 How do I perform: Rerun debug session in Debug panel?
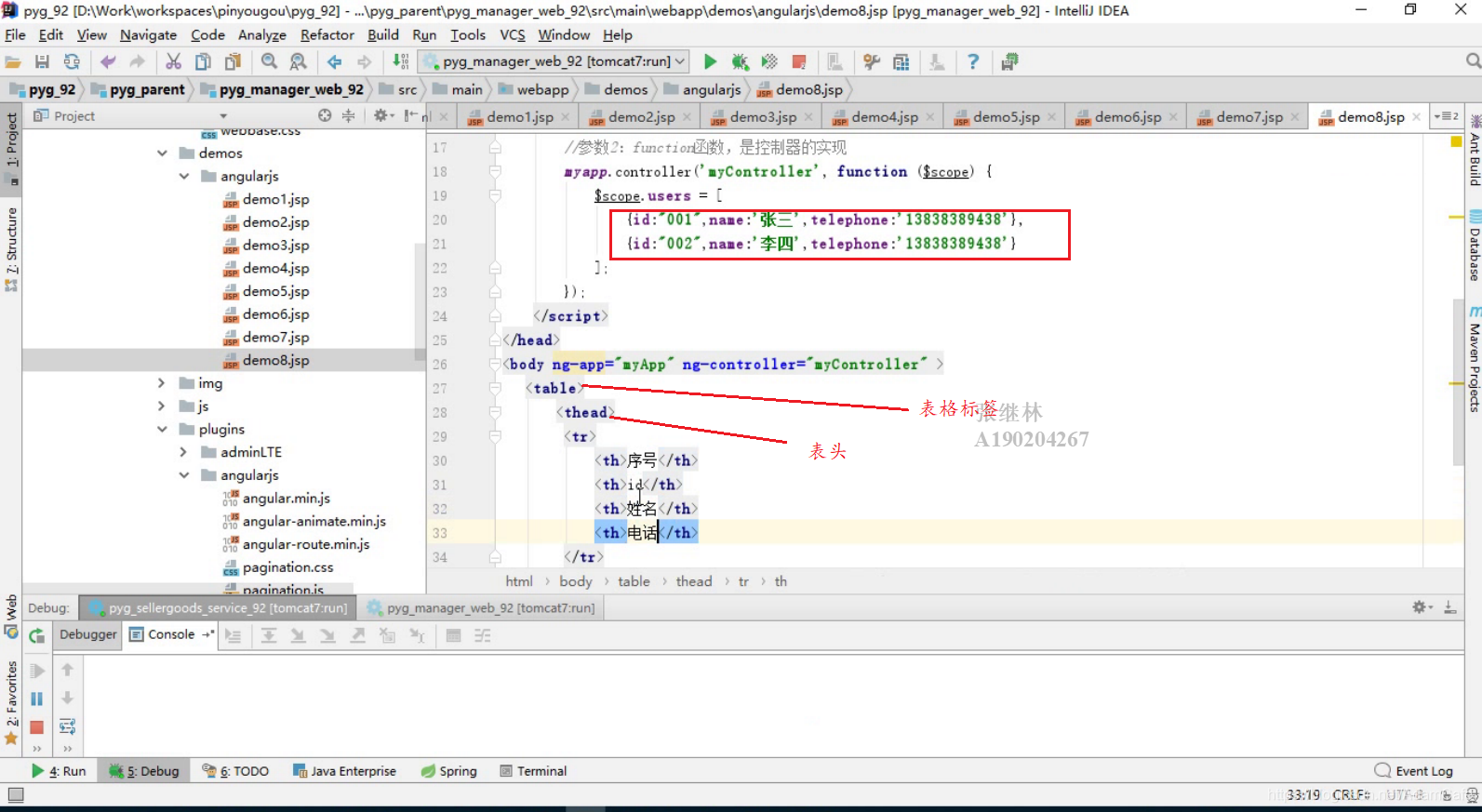click(36, 636)
